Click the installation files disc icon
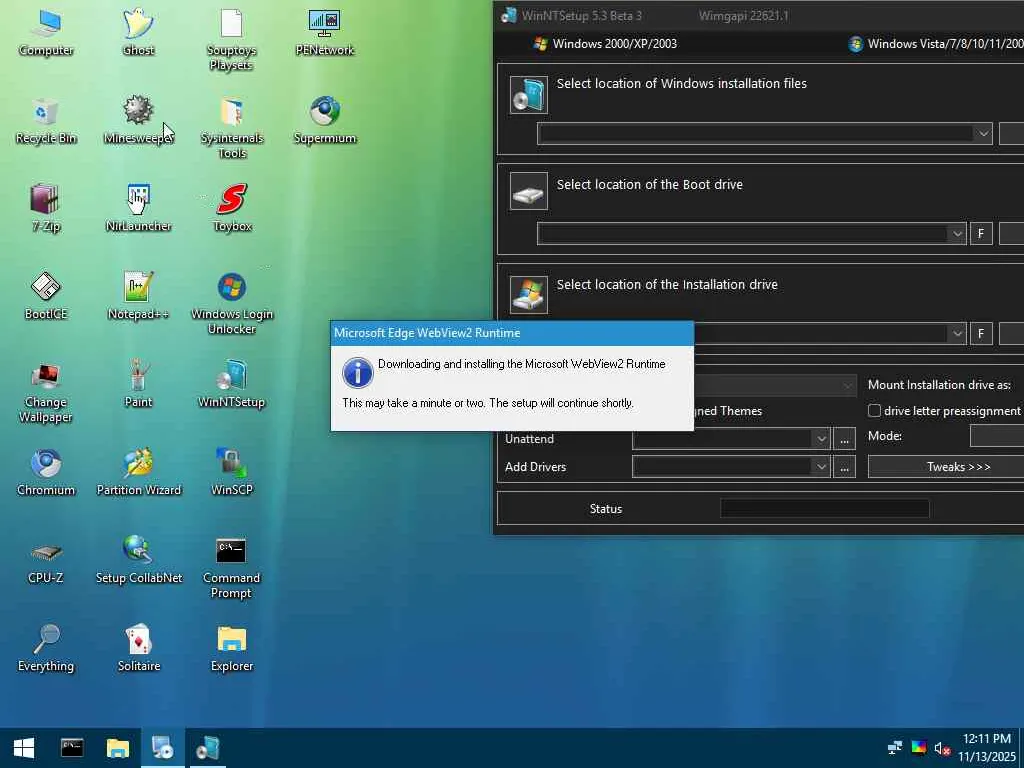This screenshot has width=1024, height=768. (x=528, y=95)
